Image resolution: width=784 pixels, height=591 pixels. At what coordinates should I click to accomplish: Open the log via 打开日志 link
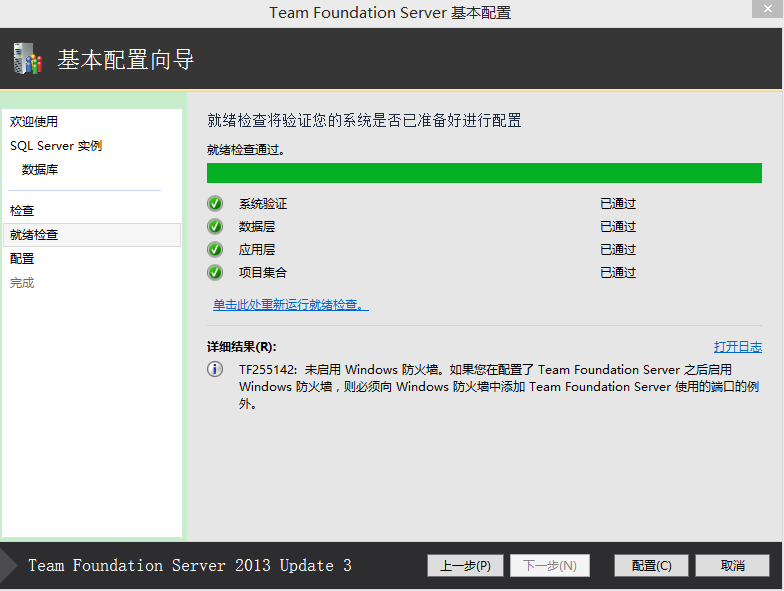[x=738, y=346]
